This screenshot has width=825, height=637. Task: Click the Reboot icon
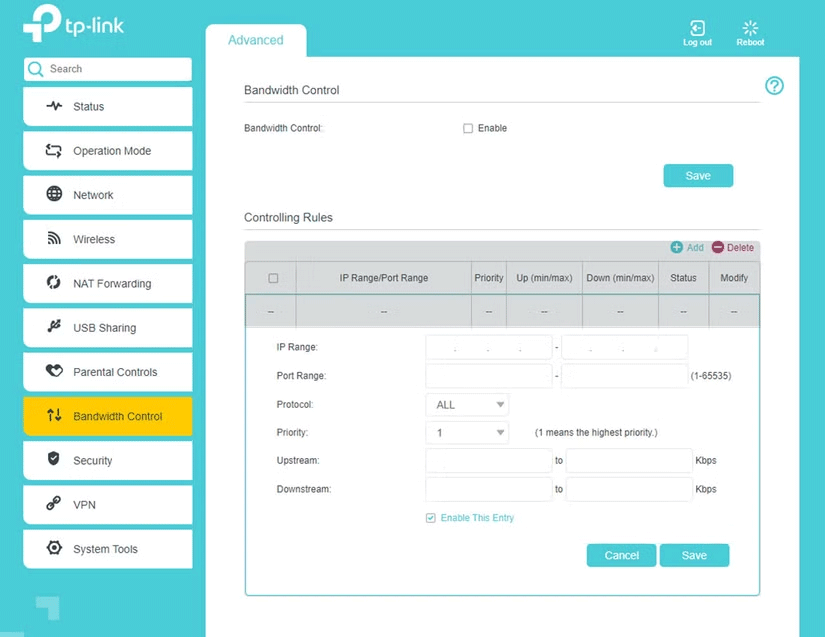pyautogui.click(x=750, y=29)
